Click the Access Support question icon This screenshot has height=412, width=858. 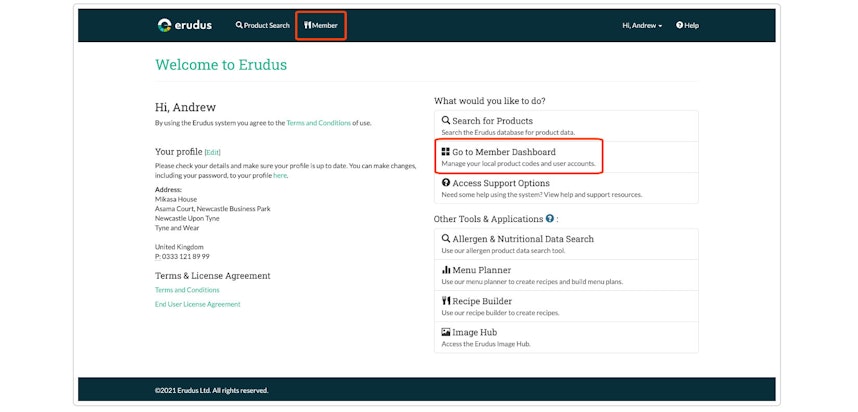click(446, 183)
